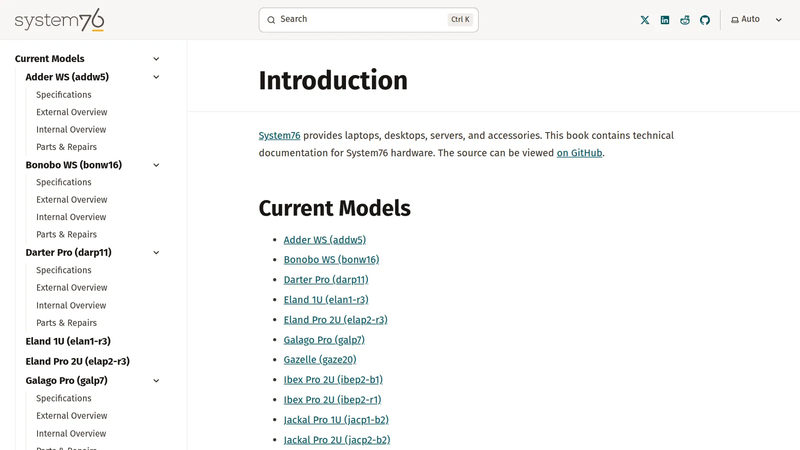Open the System76 X (Twitter) profile icon
Viewport: 800px width, 450px height.
(x=645, y=20)
